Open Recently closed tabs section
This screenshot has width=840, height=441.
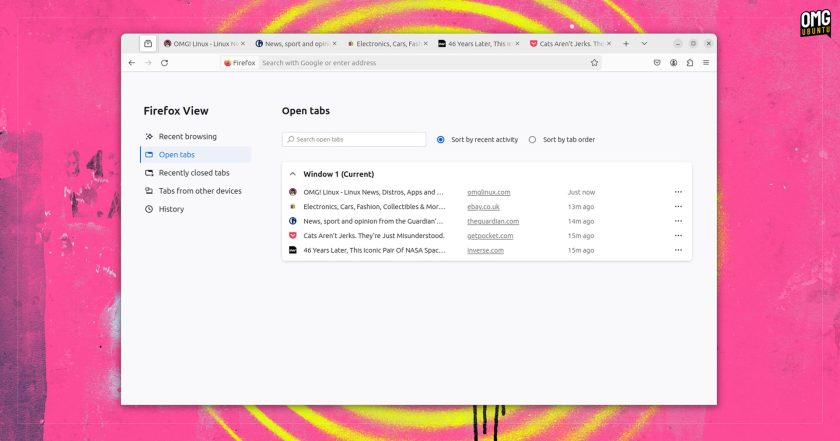pos(195,173)
